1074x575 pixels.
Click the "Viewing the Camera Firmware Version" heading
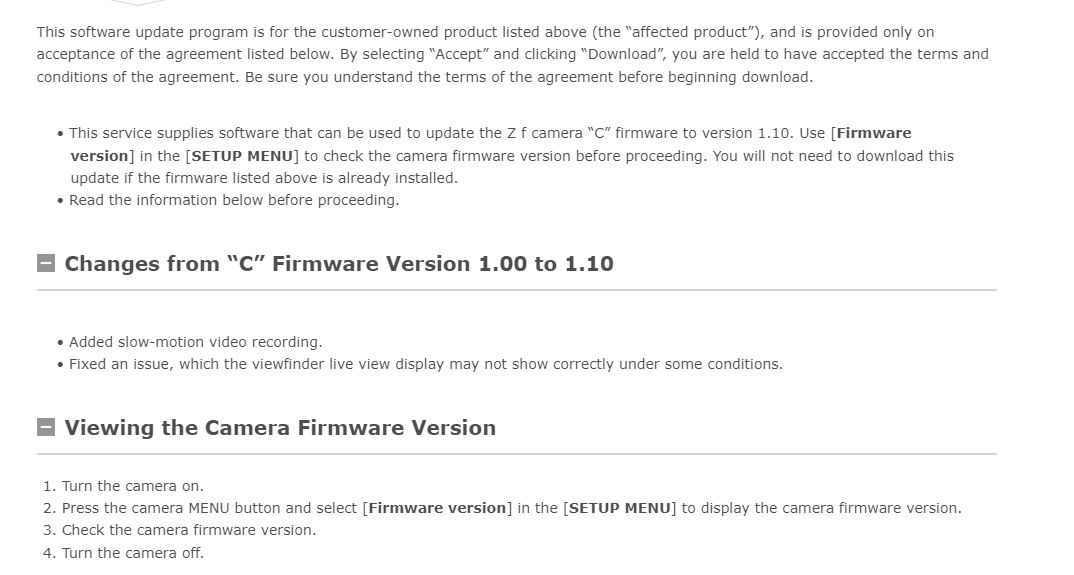[280, 428]
